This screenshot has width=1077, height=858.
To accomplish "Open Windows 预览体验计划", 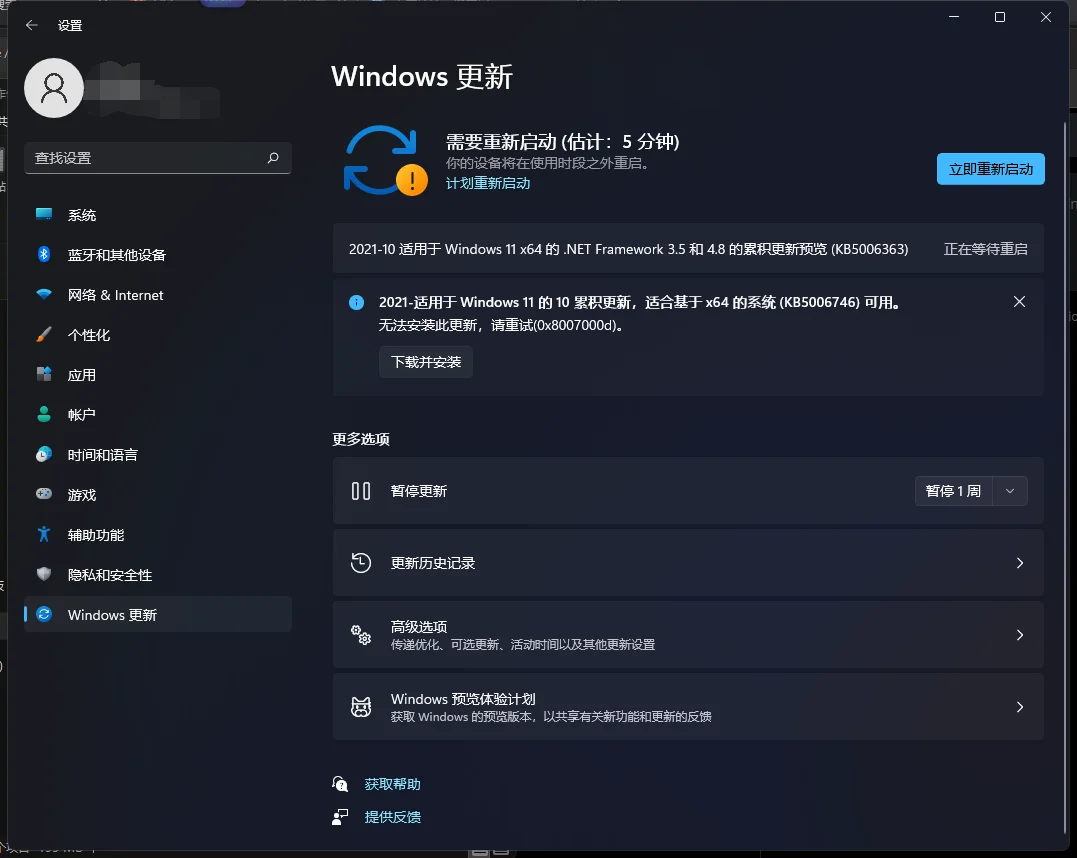I will tap(688, 707).
